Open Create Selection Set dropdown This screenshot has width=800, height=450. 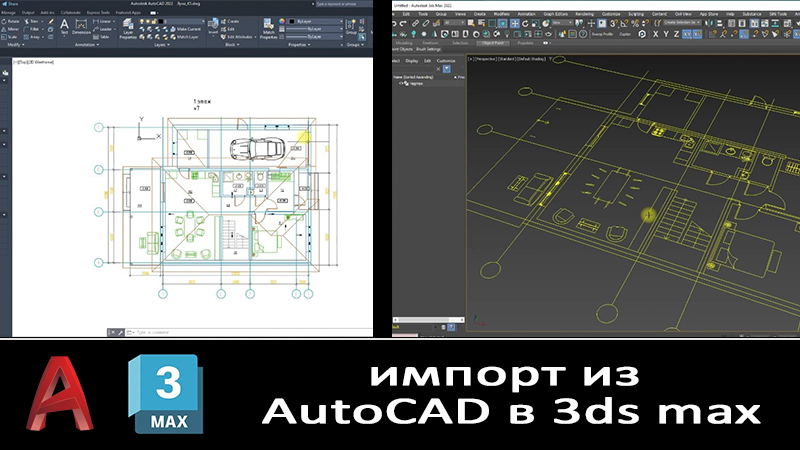(x=682, y=22)
